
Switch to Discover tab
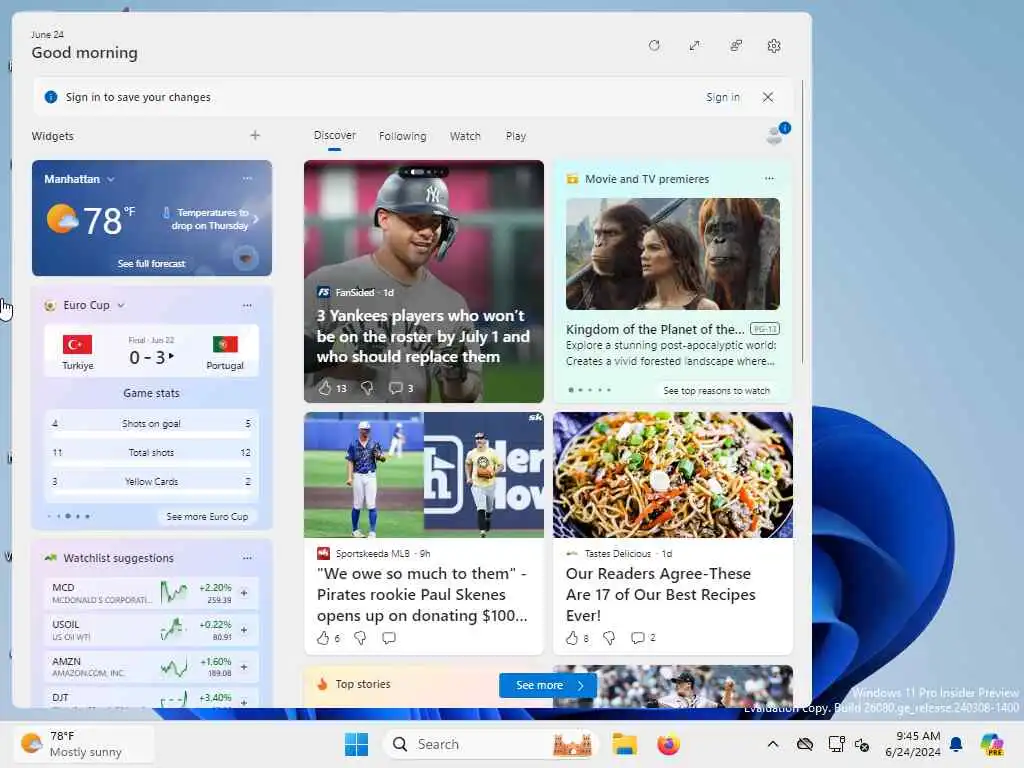point(334,135)
